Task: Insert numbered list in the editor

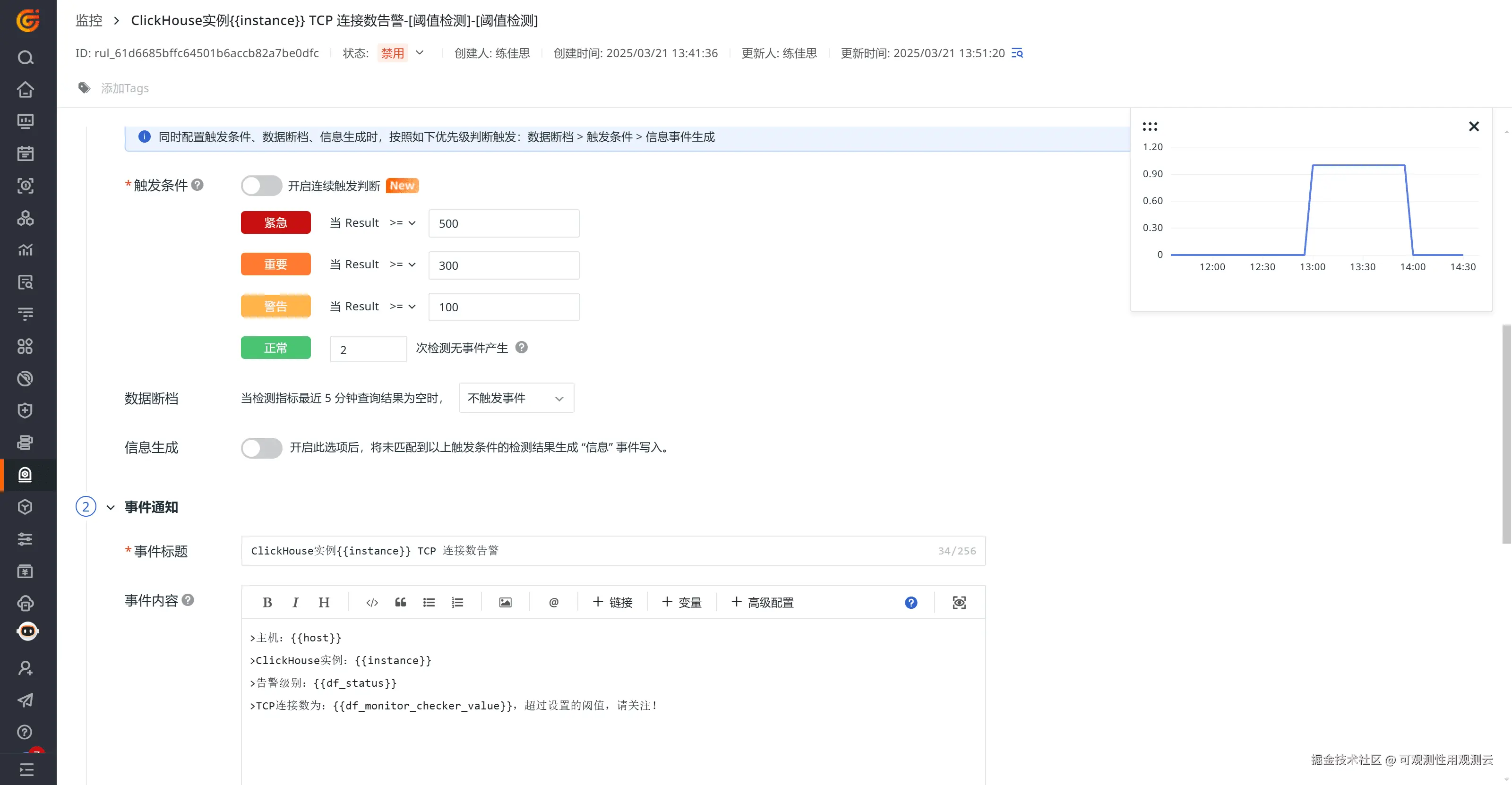Action: click(x=457, y=603)
